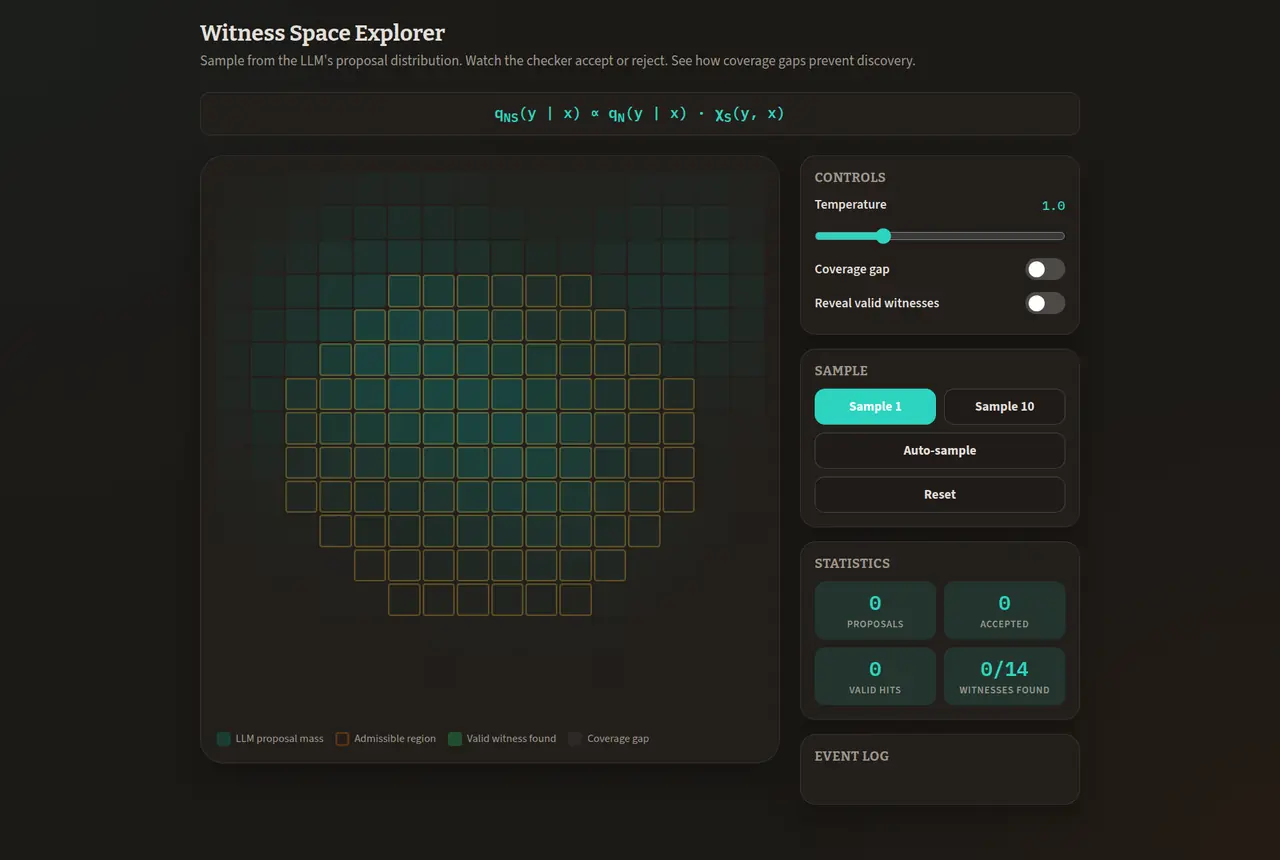Turn on Reveal valid witnesses switch
Viewport: 1280px width, 860px height.
(1045, 303)
